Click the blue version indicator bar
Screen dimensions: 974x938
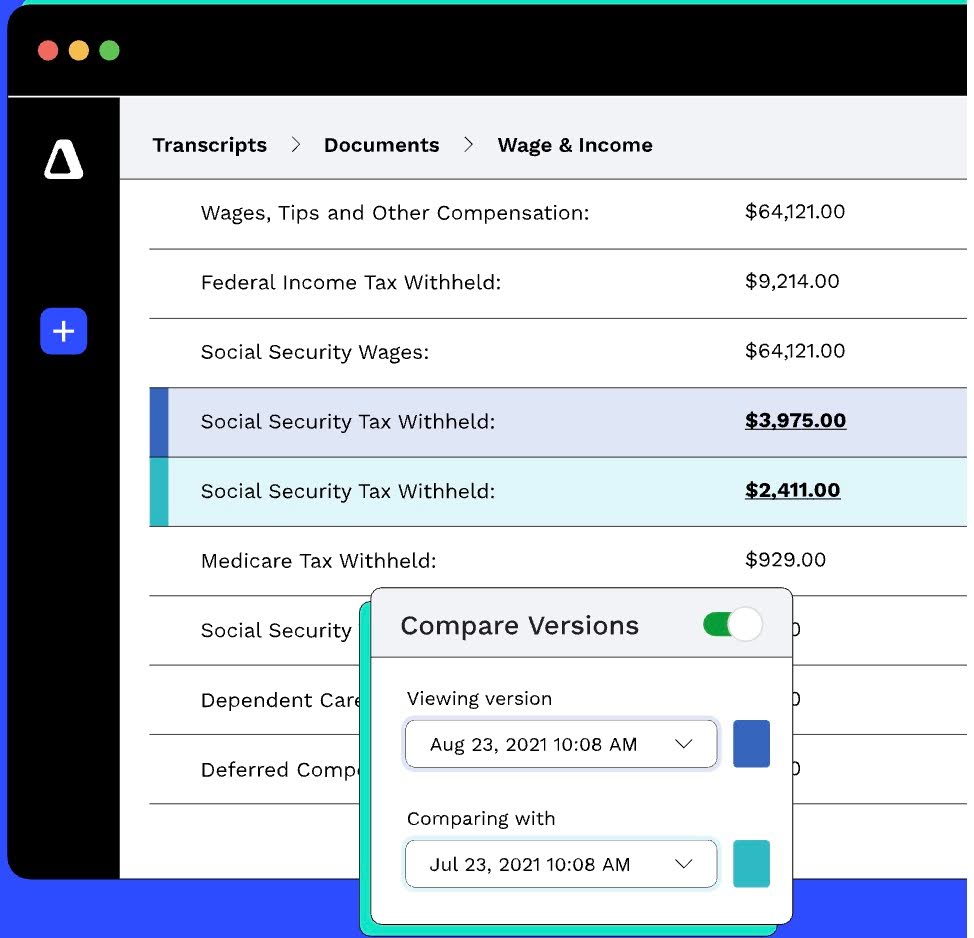pos(158,421)
